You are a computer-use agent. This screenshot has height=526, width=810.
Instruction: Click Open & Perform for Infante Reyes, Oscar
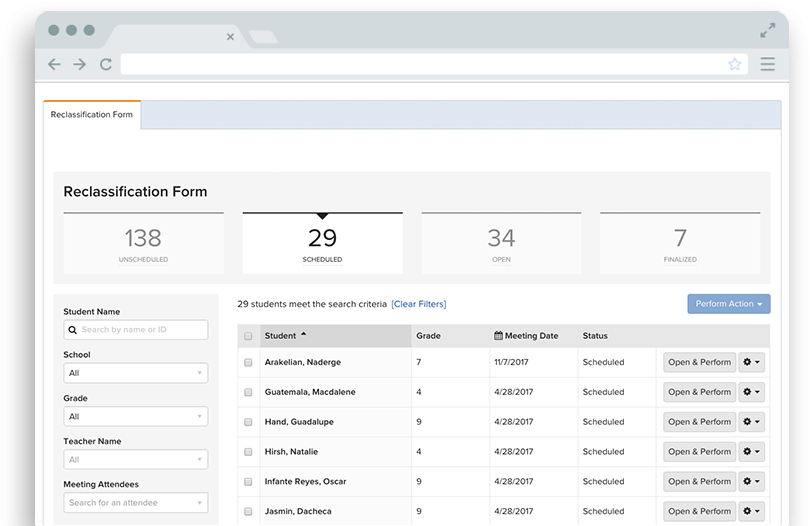tap(699, 482)
